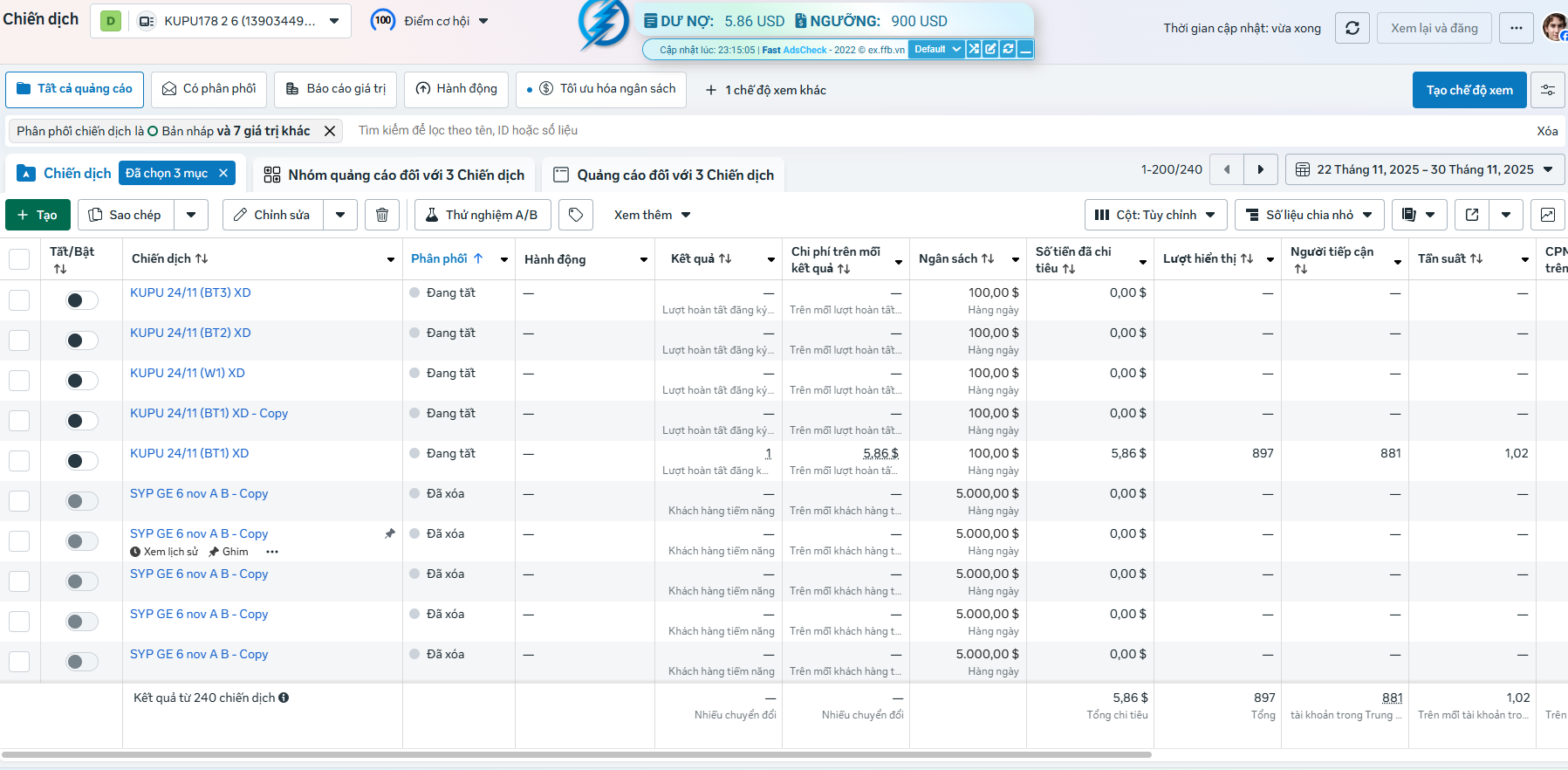
Task: Click info icon beside Kết quả từ 240 chiến dịch
Action: [x=284, y=698]
